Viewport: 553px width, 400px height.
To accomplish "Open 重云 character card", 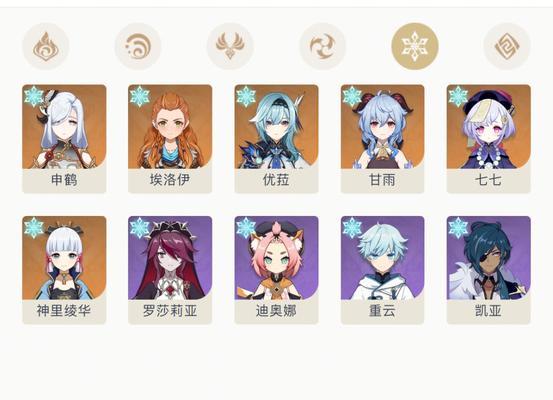I will pyautogui.click(x=383, y=270).
